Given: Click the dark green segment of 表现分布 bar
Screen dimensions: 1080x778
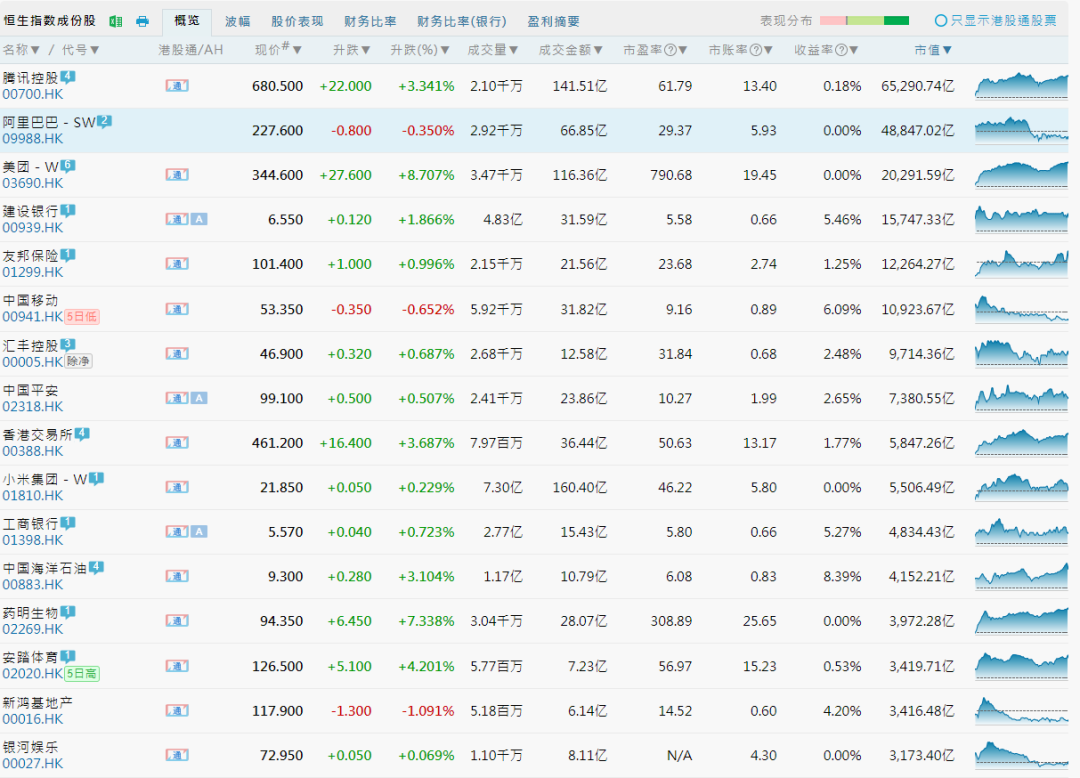Looking at the screenshot, I should pyautogui.click(x=896, y=21).
